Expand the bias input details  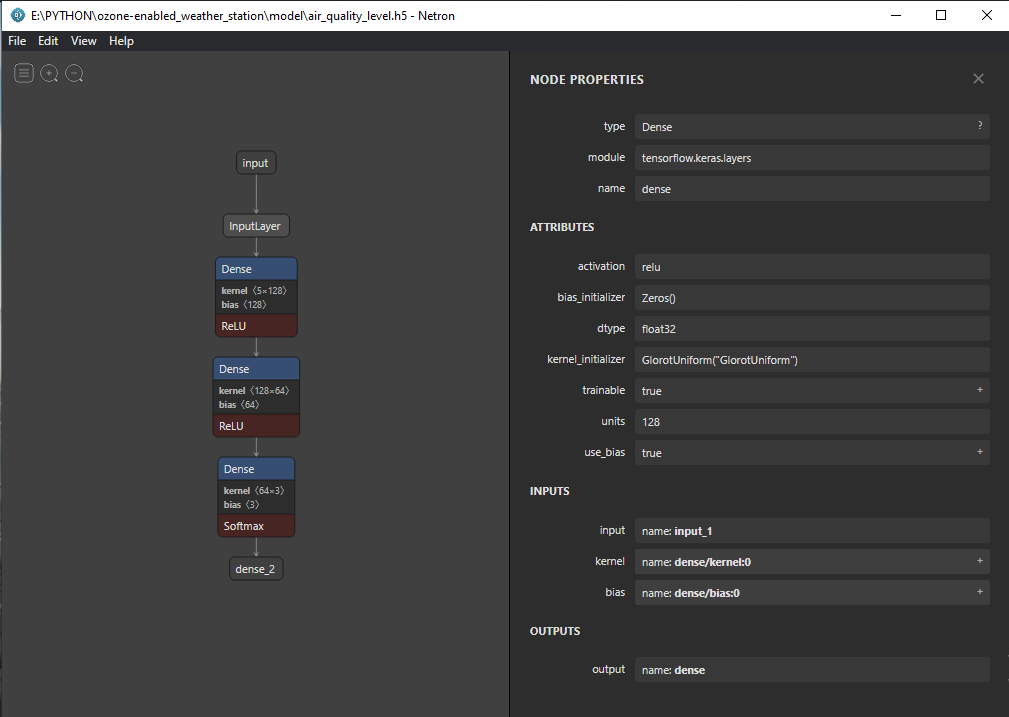[979, 592]
